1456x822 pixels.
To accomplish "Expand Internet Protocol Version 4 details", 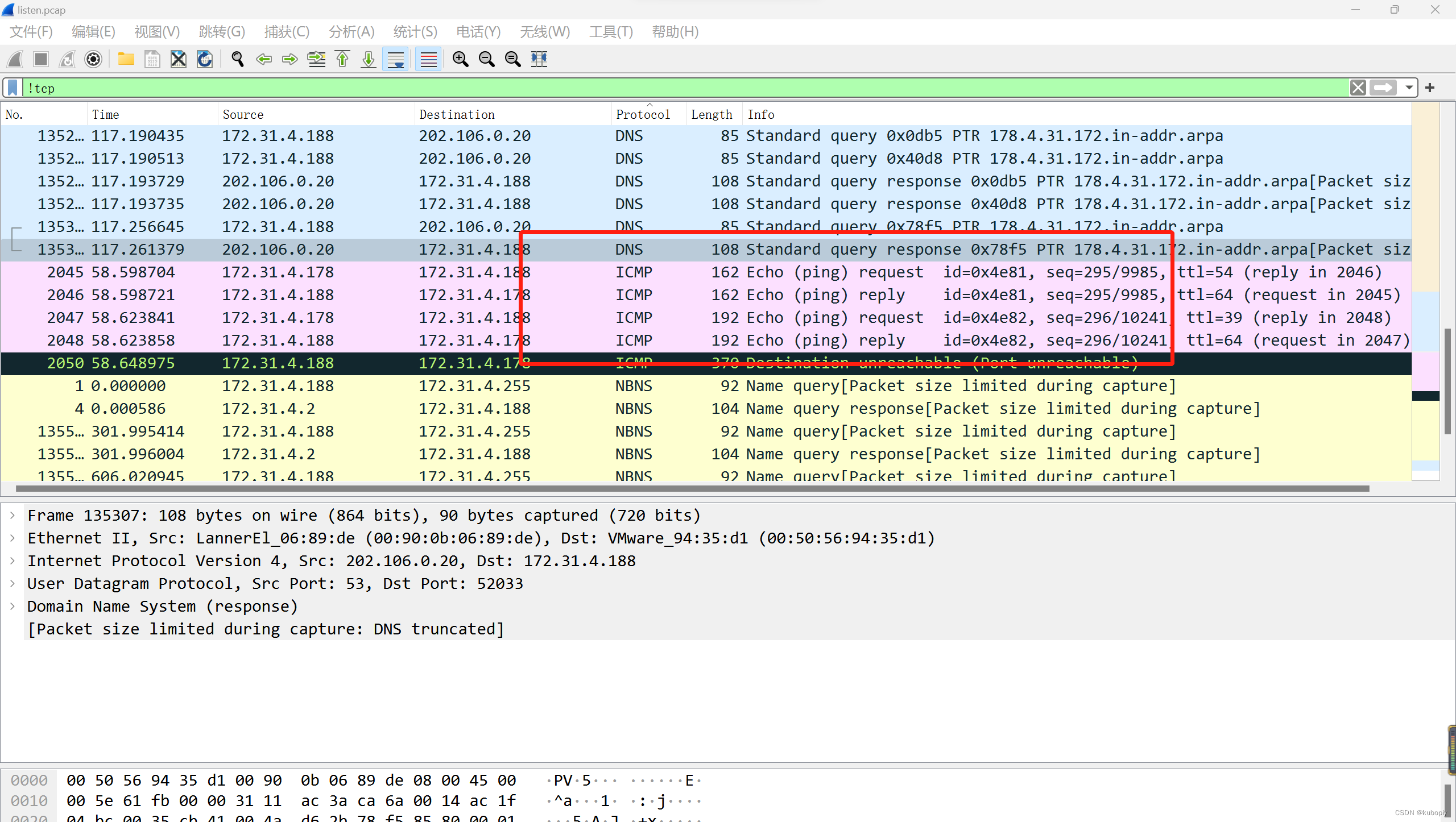I will pyautogui.click(x=13, y=561).
